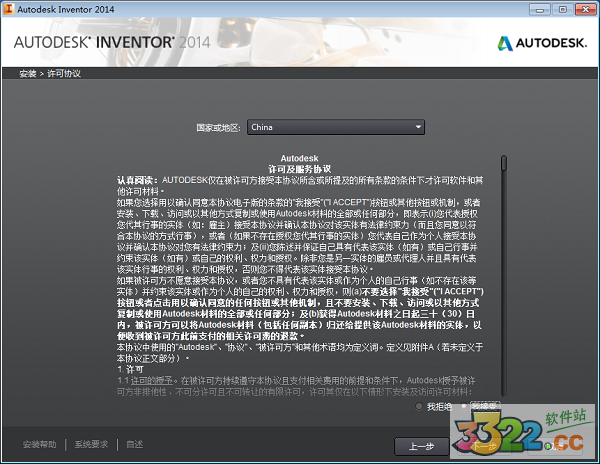600x464 pixels.
Task: Click 许可协议 in the breadcrumb path
Action: [64, 73]
